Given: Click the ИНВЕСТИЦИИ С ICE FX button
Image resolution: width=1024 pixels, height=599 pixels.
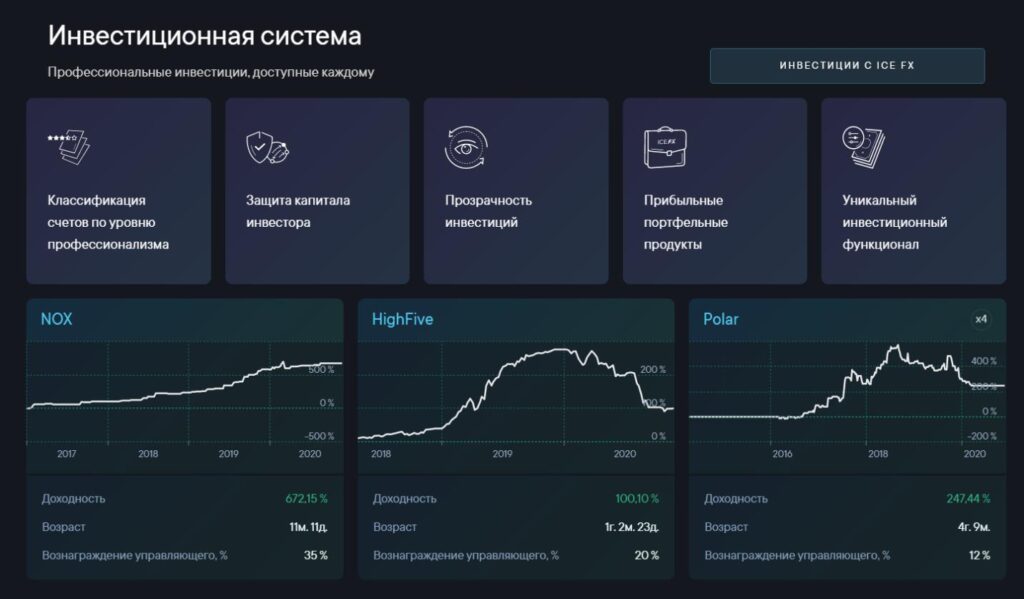Looking at the screenshot, I should [x=847, y=65].
